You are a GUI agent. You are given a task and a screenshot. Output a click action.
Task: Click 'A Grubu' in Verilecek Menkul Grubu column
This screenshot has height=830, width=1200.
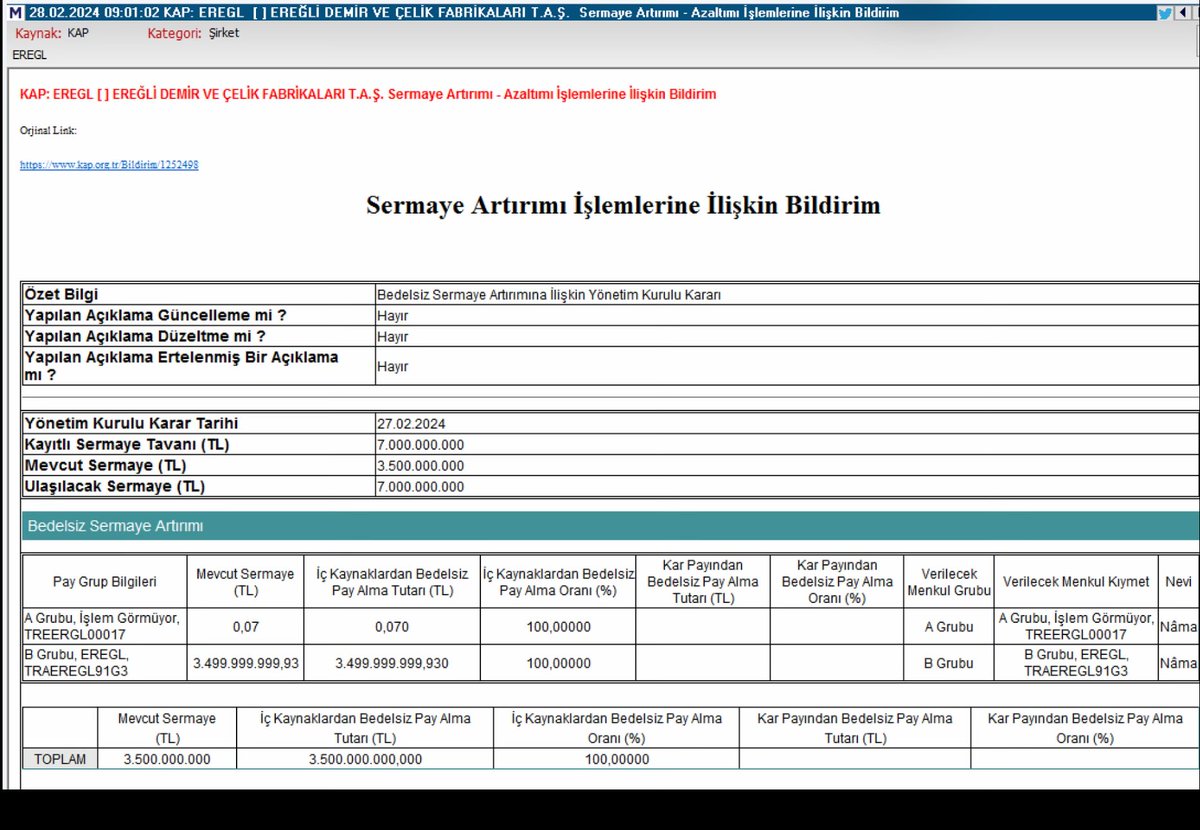[948, 627]
